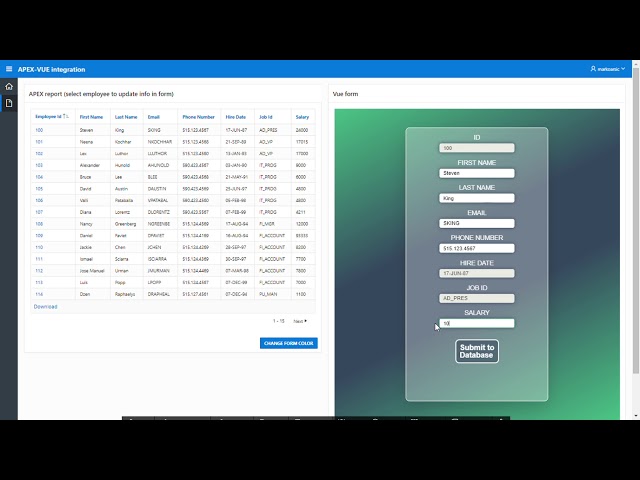The height and width of the screenshot is (480, 640).
Task: Sort by First Name column header
Action: point(91,117)
